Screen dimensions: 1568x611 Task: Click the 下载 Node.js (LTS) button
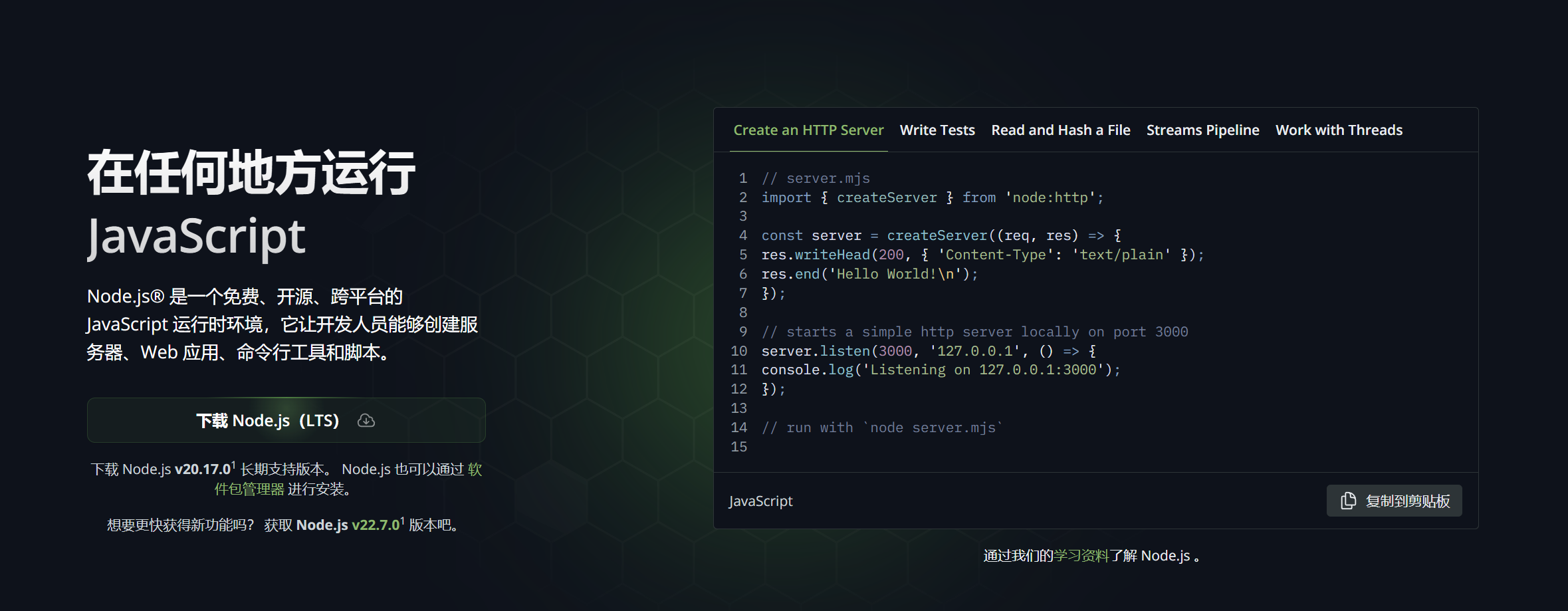286,420
